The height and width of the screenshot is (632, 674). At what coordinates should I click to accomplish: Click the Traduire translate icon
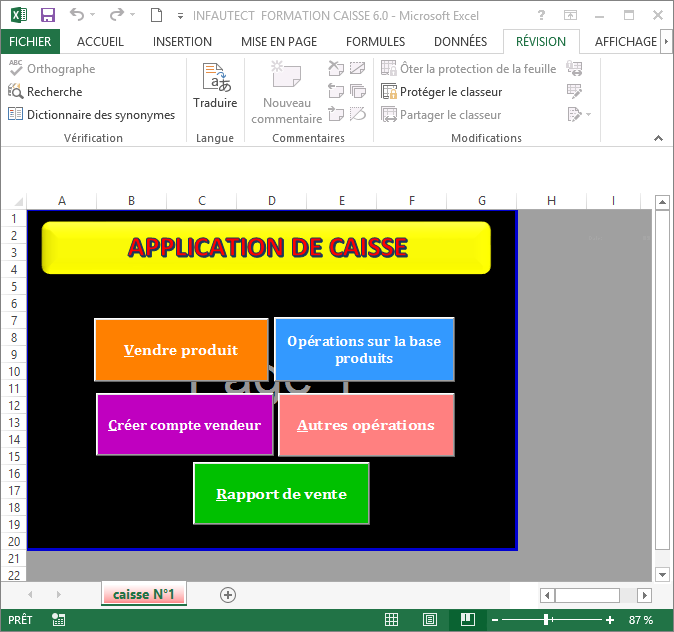215,85
